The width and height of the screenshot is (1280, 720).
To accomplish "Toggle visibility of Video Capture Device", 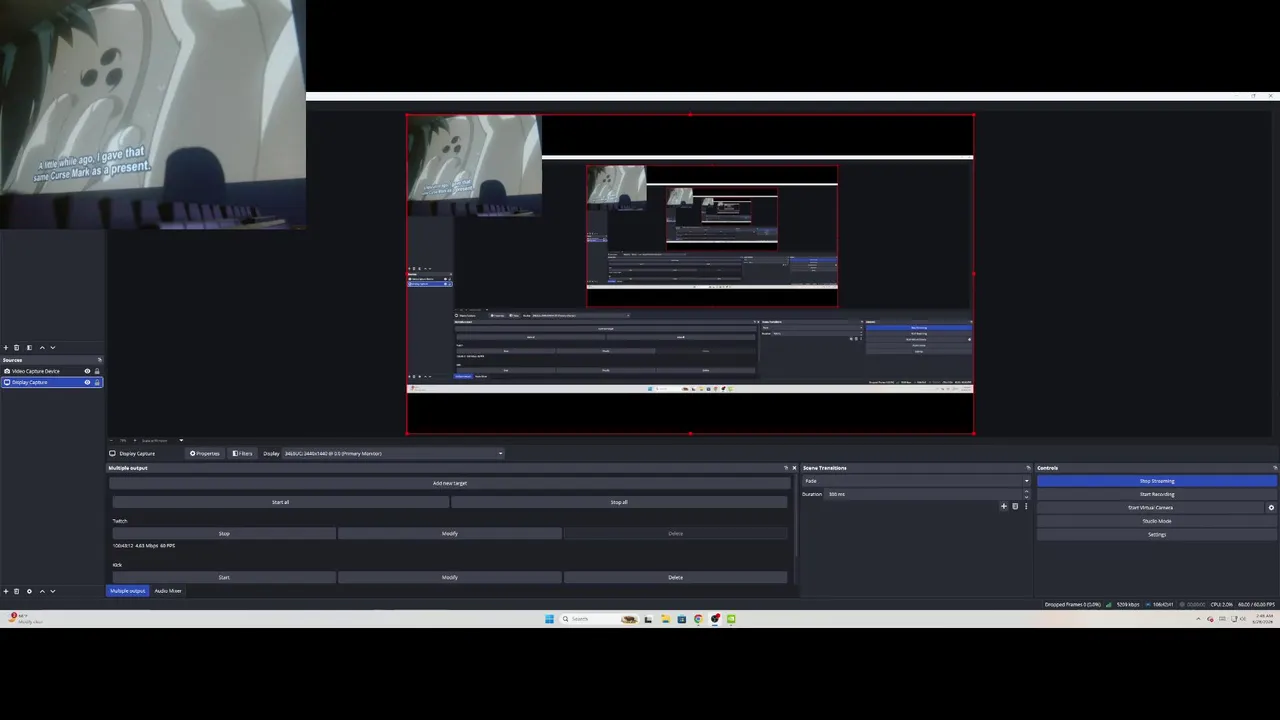I will coord(87,371).
